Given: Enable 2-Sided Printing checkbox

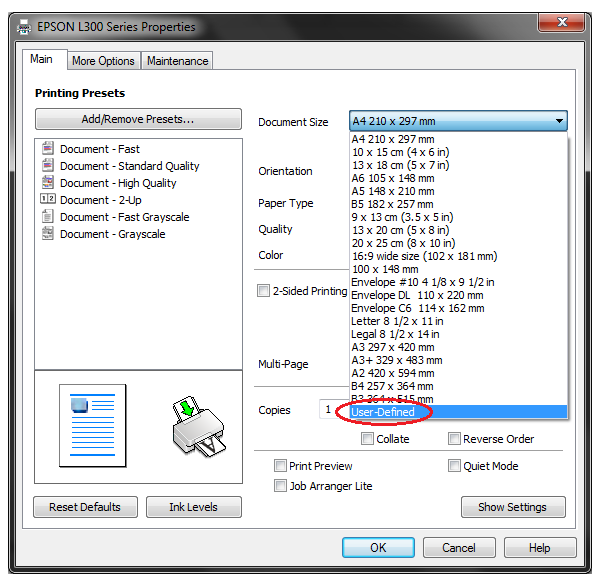Looking at the screenshot, I should click(x=263, y=291).
